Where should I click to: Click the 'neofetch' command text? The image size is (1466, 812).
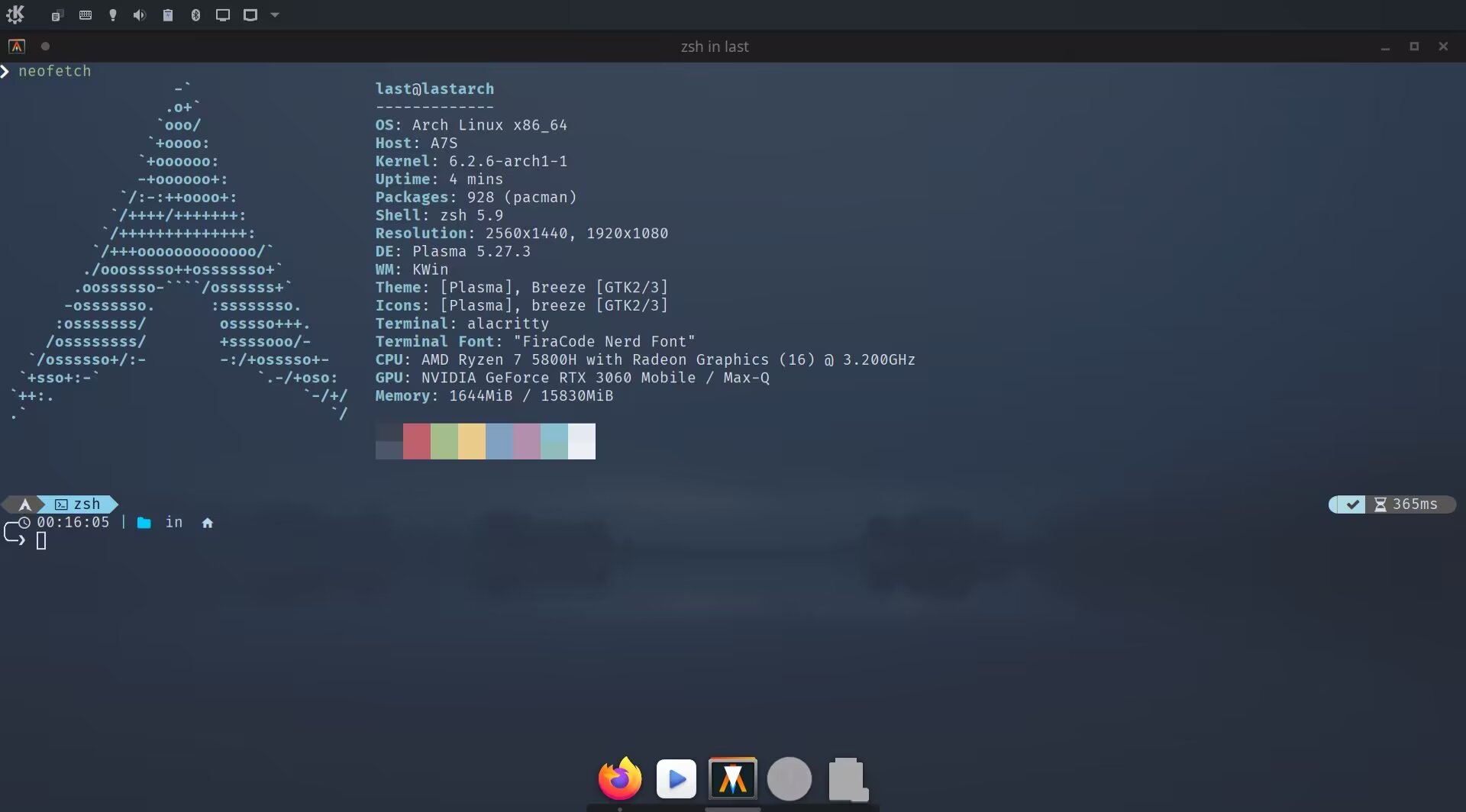[x=55, y=71]
